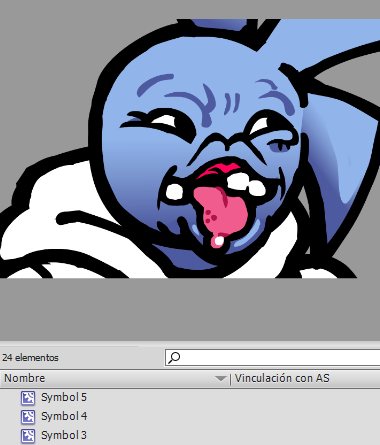380x445 pixels.
Task: Click the Symbol 3 movie clip icon
Action: tap(28, 436)
